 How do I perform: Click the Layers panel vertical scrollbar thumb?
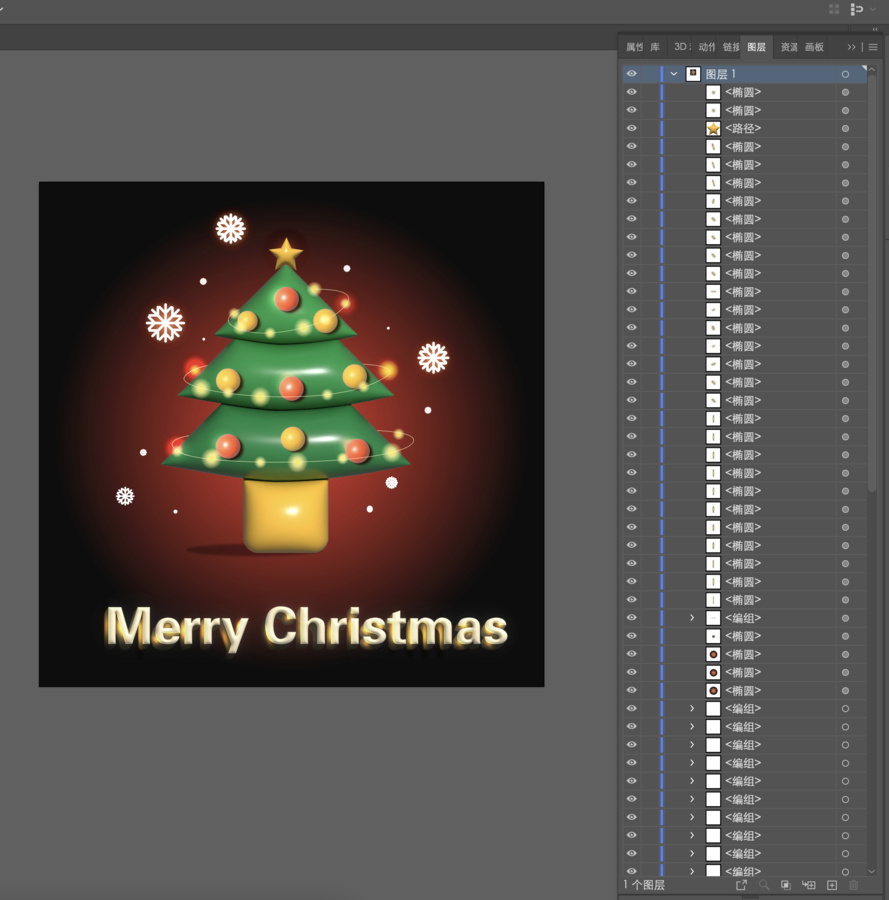(x=872, y=283)
